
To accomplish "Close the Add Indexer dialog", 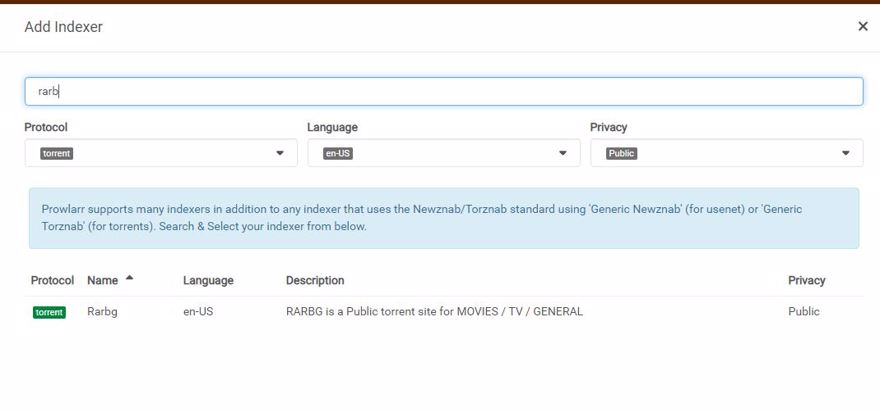I will 863,26.
